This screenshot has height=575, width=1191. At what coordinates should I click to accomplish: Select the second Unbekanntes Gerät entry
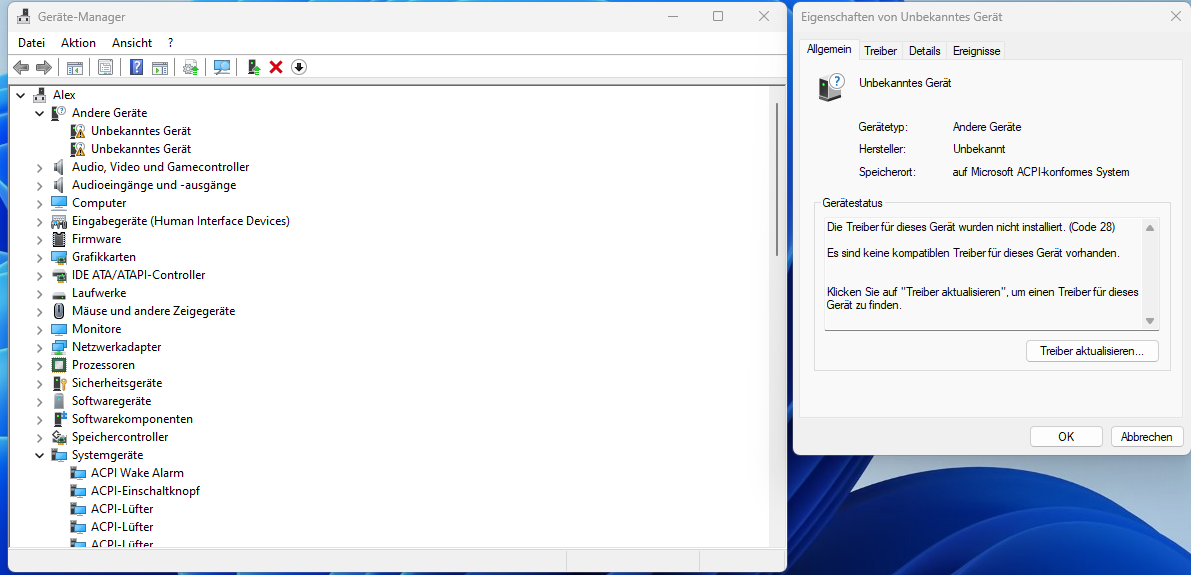(x=141, y=149)
